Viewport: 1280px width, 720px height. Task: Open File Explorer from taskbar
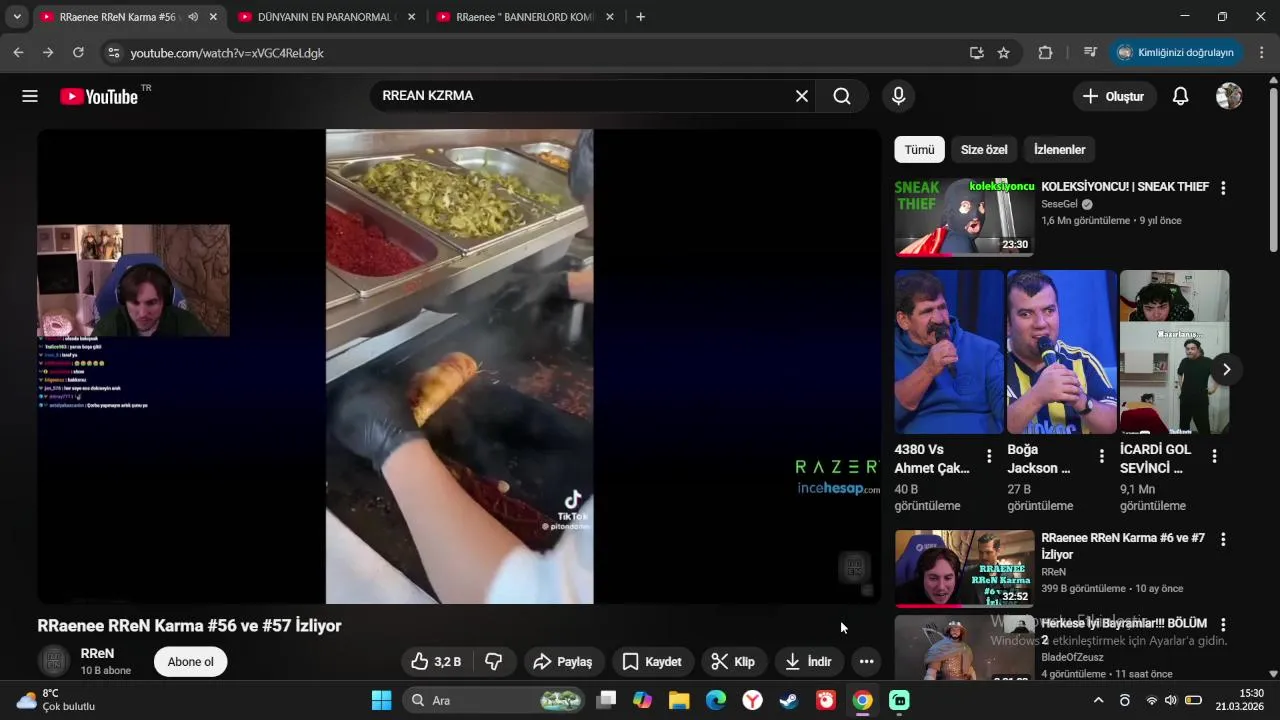(x=679, y=700)
